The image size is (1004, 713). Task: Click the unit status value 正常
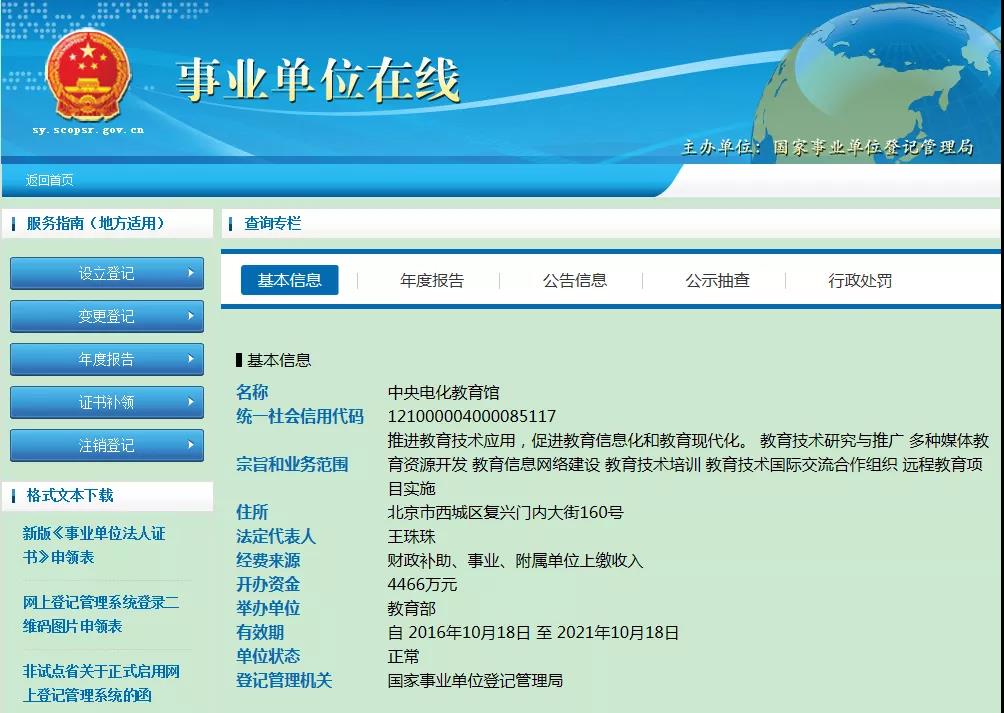pos(403,657)
